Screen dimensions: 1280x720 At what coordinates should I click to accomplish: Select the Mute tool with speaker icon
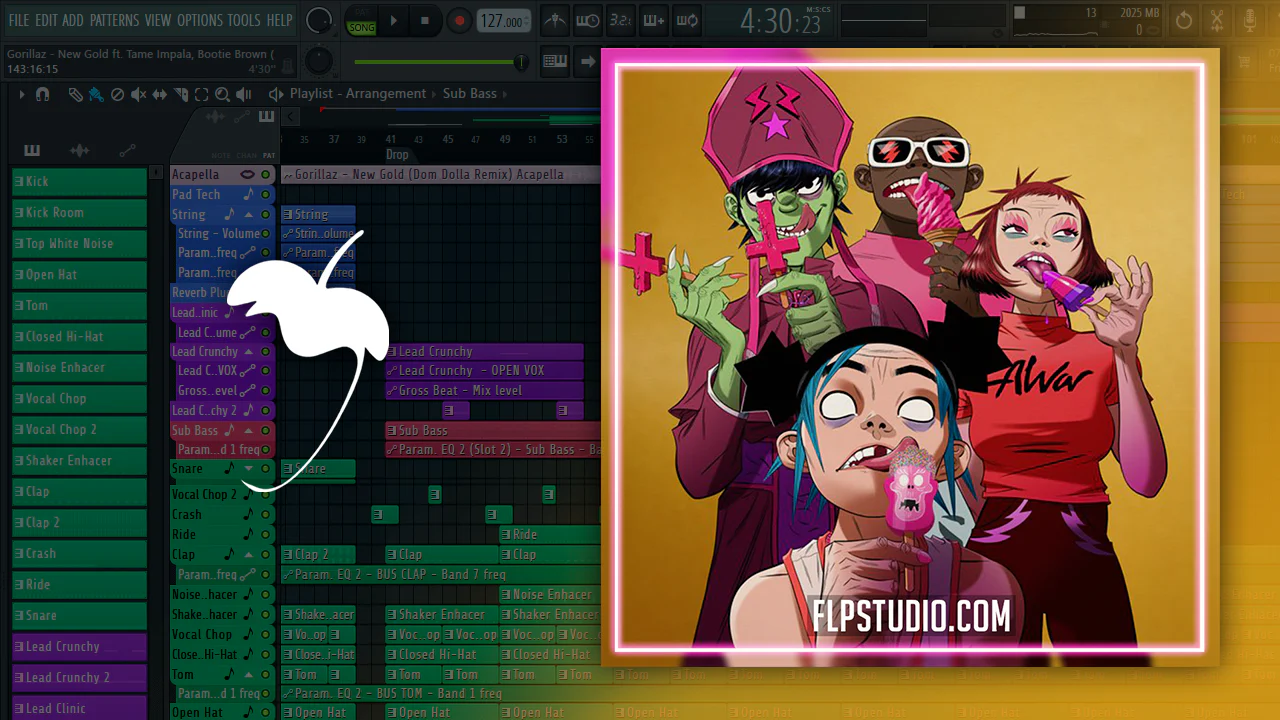(x=138, y=94)
